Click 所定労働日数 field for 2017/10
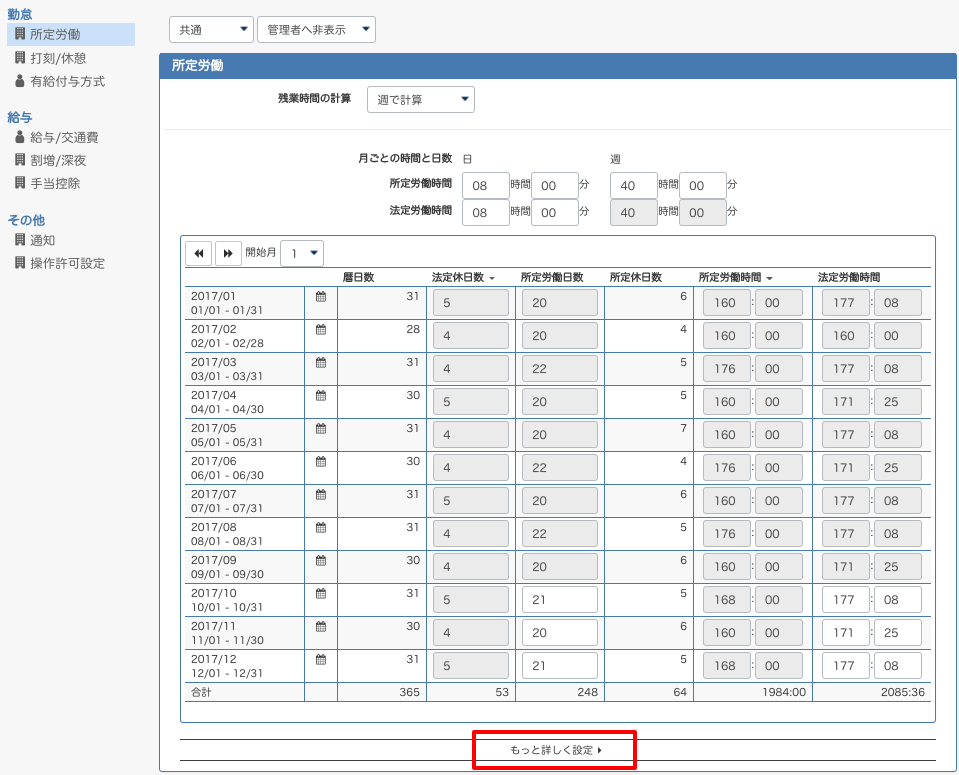Viewport: 959px width, 775px height. 560,600
